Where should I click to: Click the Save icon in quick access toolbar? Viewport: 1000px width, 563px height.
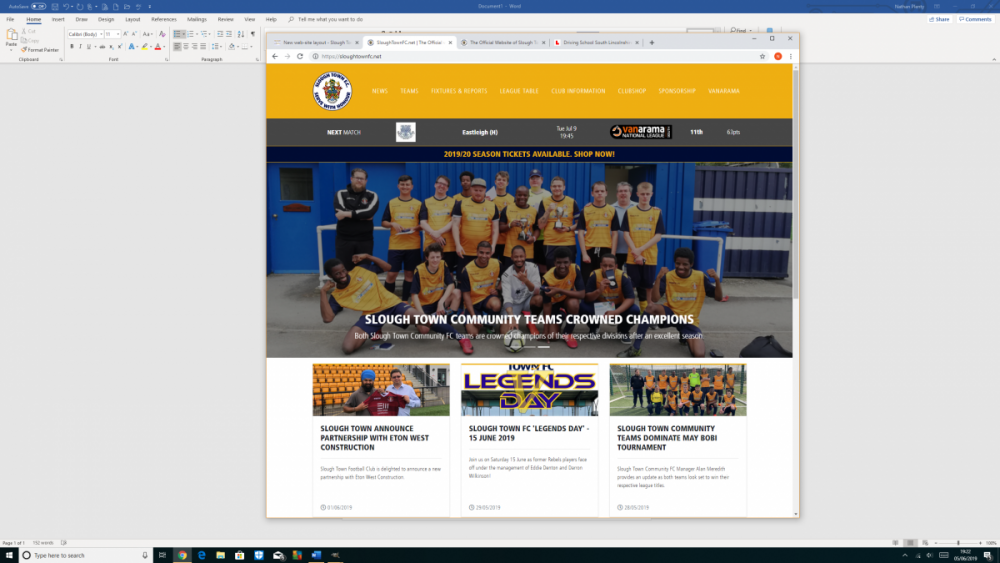[55, 6]
